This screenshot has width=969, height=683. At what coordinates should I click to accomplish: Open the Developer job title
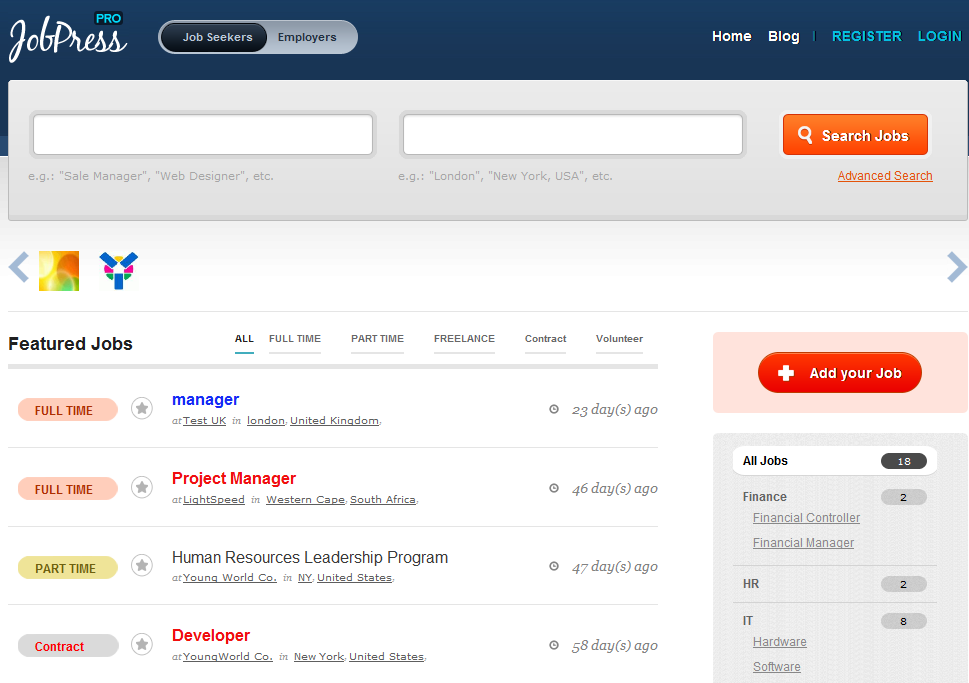click(211, 635)
